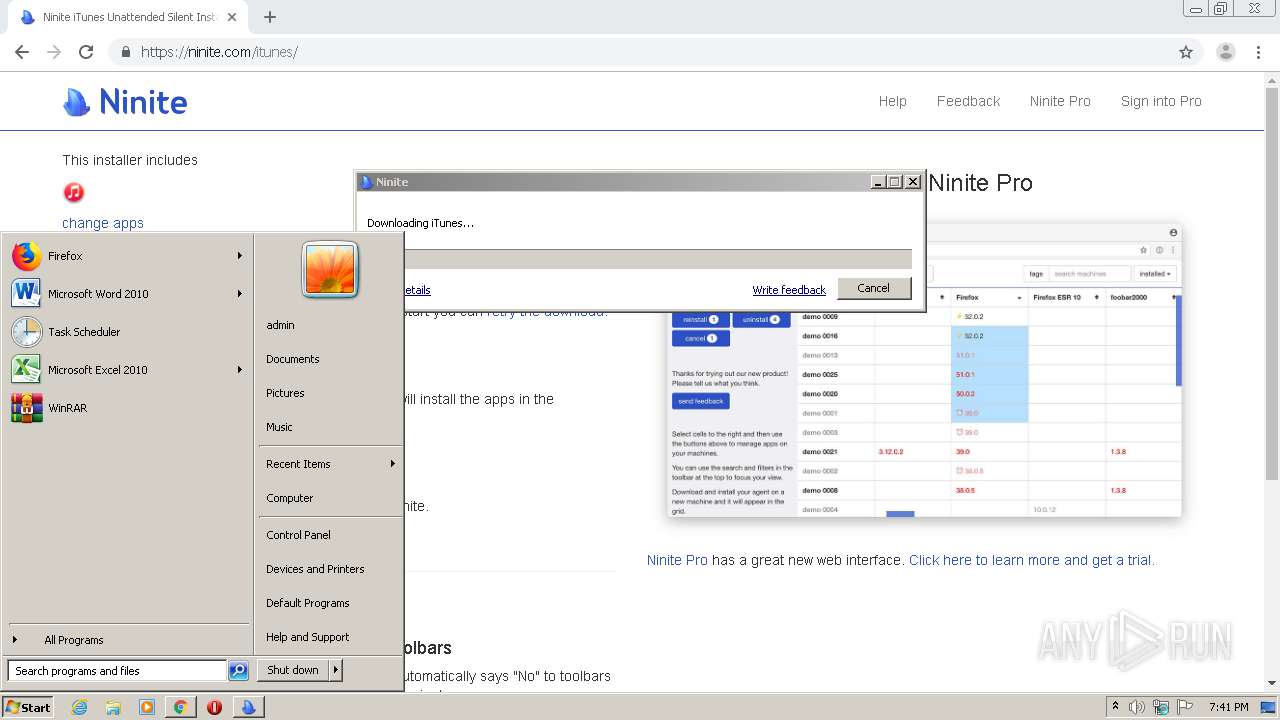
Task: Cancel the Ninite iTunes download
Action: [873, 288]
